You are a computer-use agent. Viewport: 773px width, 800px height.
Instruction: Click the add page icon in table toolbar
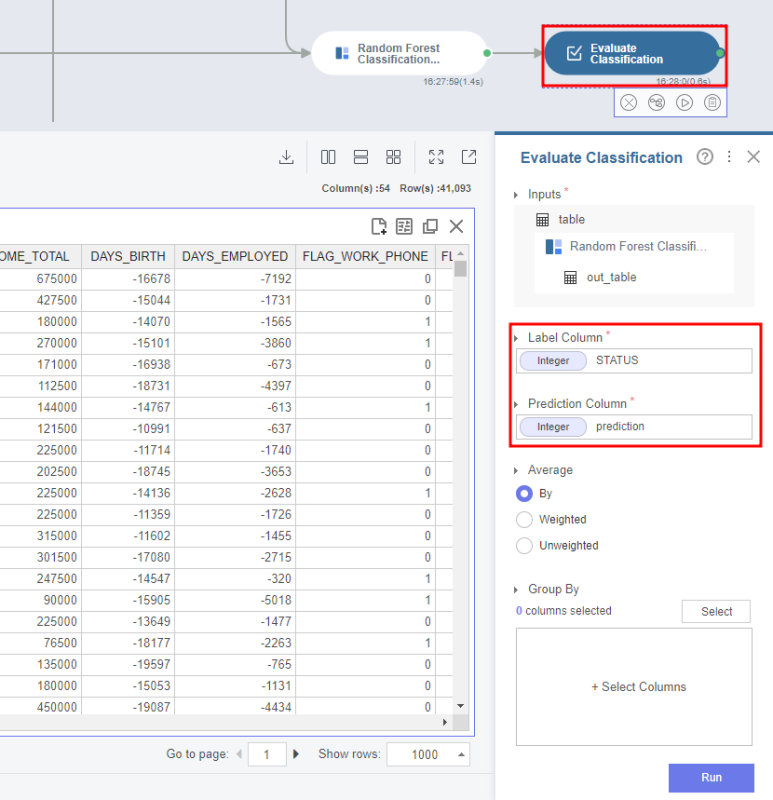click(379, 226)
